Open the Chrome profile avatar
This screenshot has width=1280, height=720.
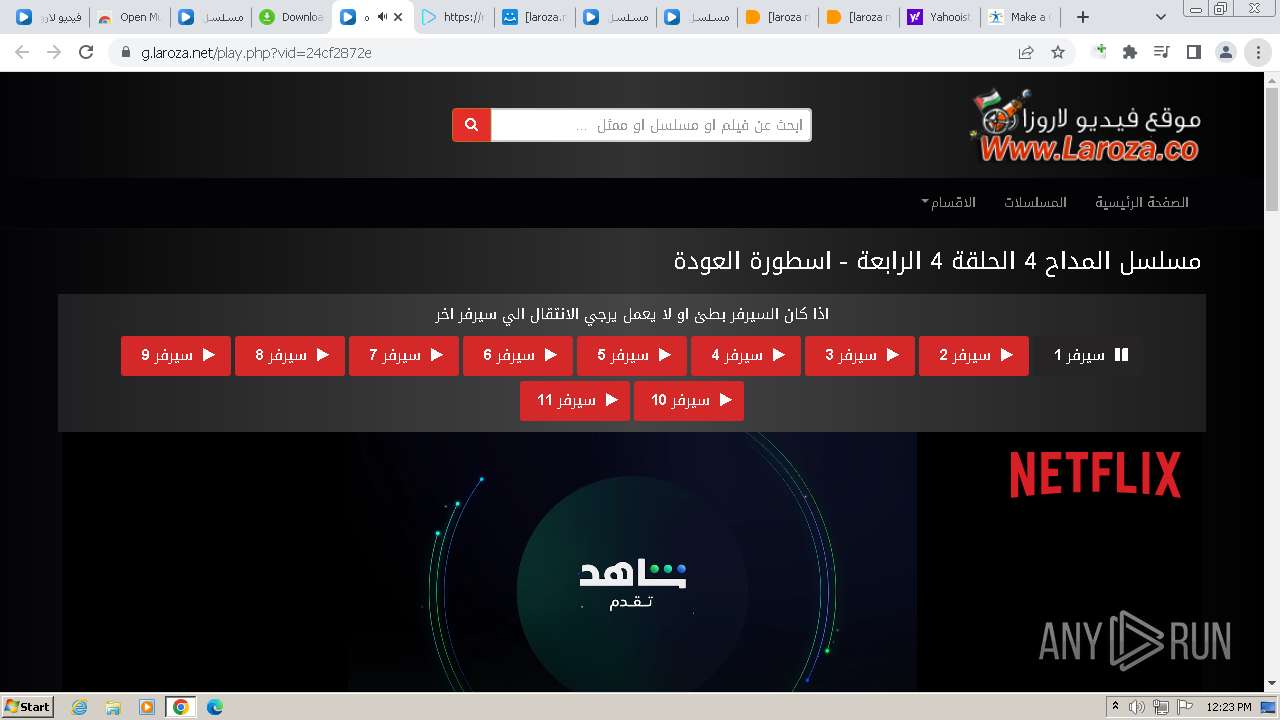1225,52
